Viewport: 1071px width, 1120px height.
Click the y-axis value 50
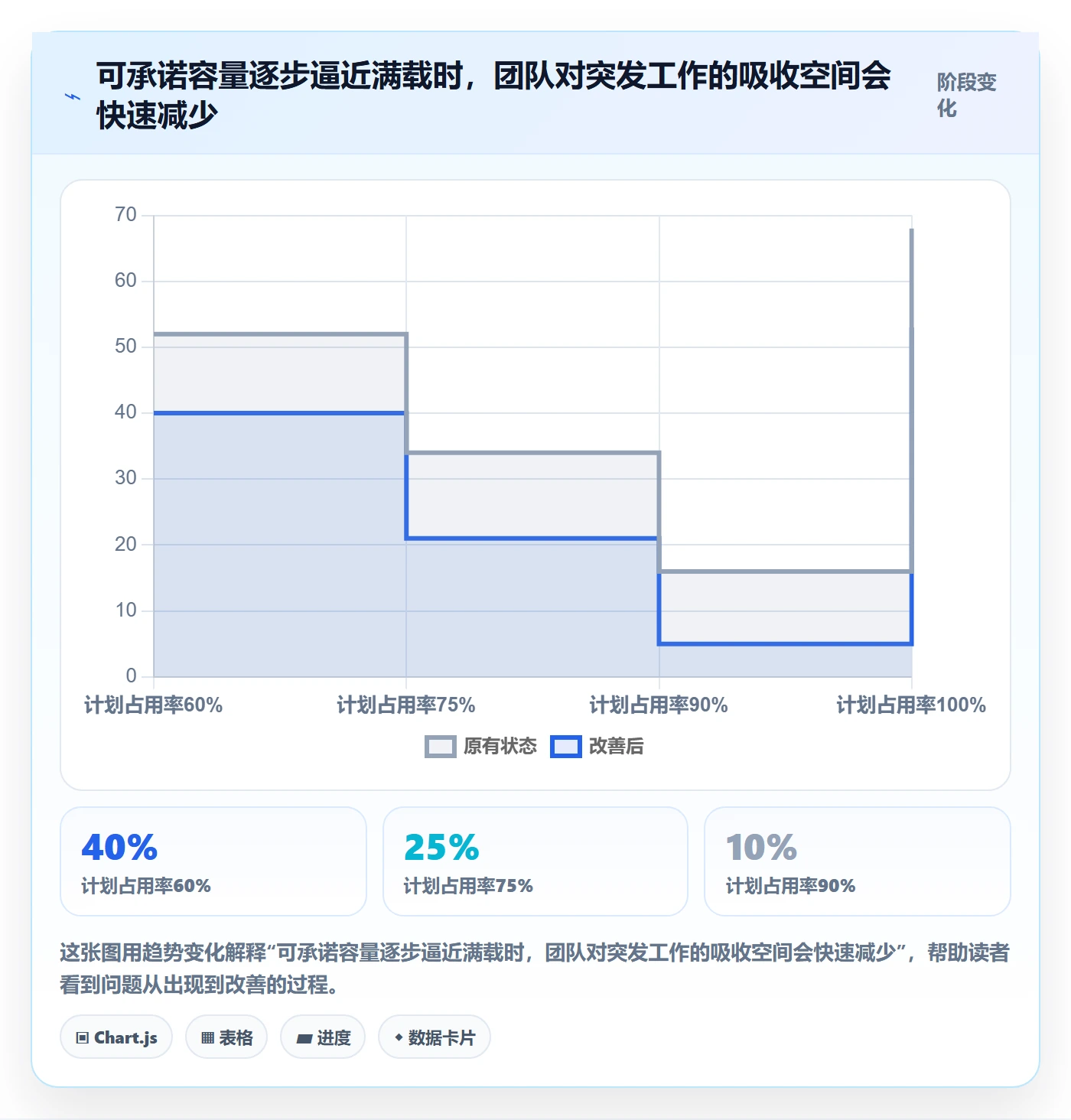click(x=125, y=347)
